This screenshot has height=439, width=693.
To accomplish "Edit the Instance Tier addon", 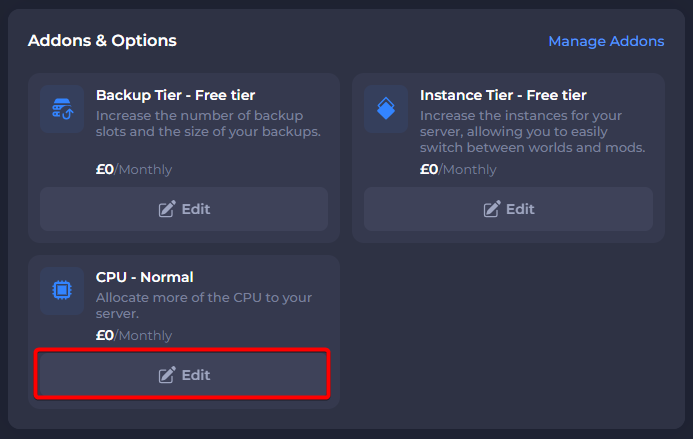I will 508,209.
